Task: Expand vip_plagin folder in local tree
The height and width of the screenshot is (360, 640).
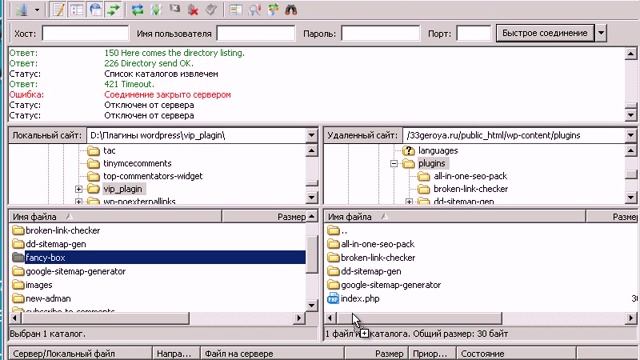Action: pyautogui.click(x=79, y=189)
